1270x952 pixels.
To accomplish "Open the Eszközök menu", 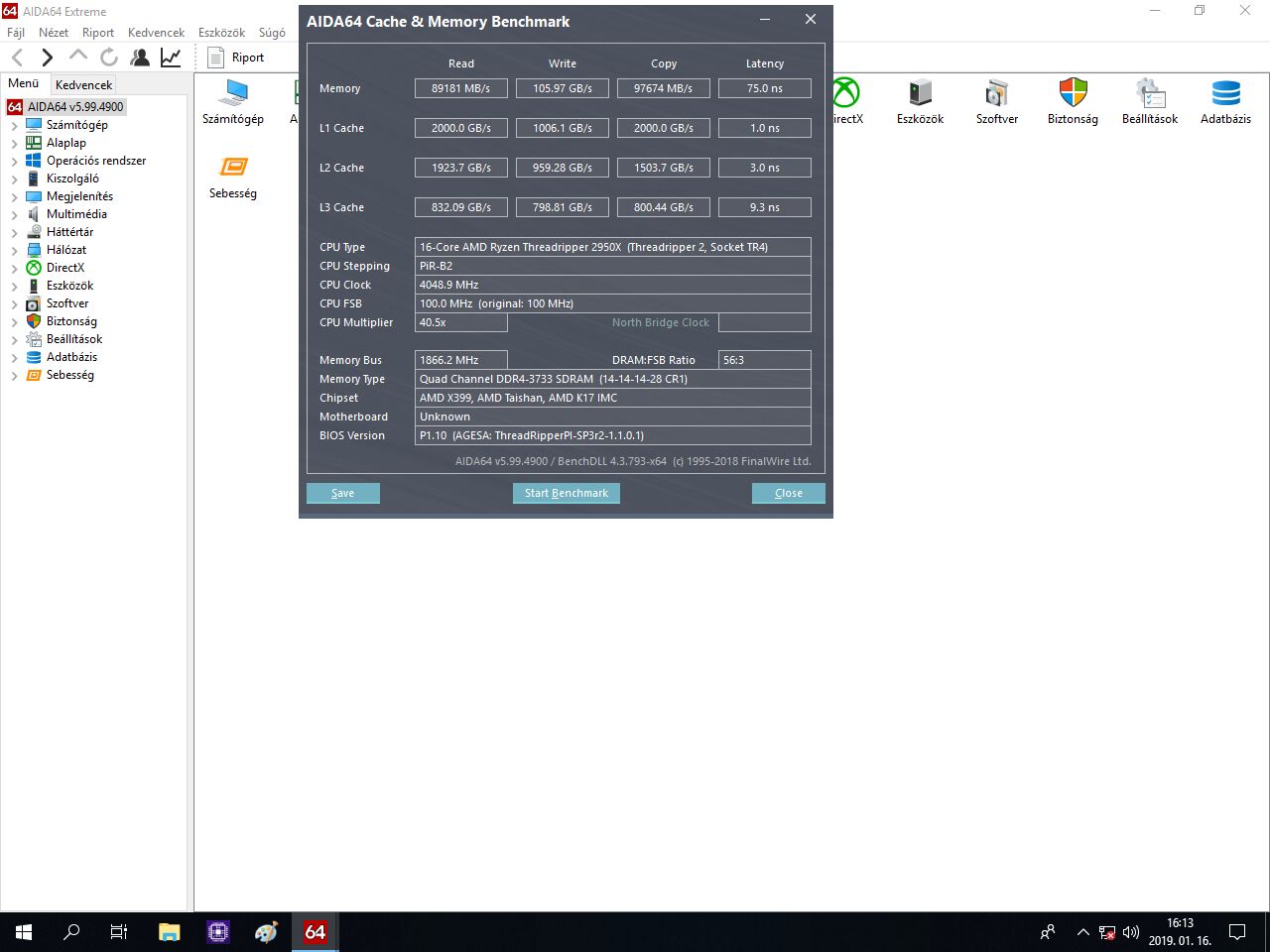I will coord(221,33).
